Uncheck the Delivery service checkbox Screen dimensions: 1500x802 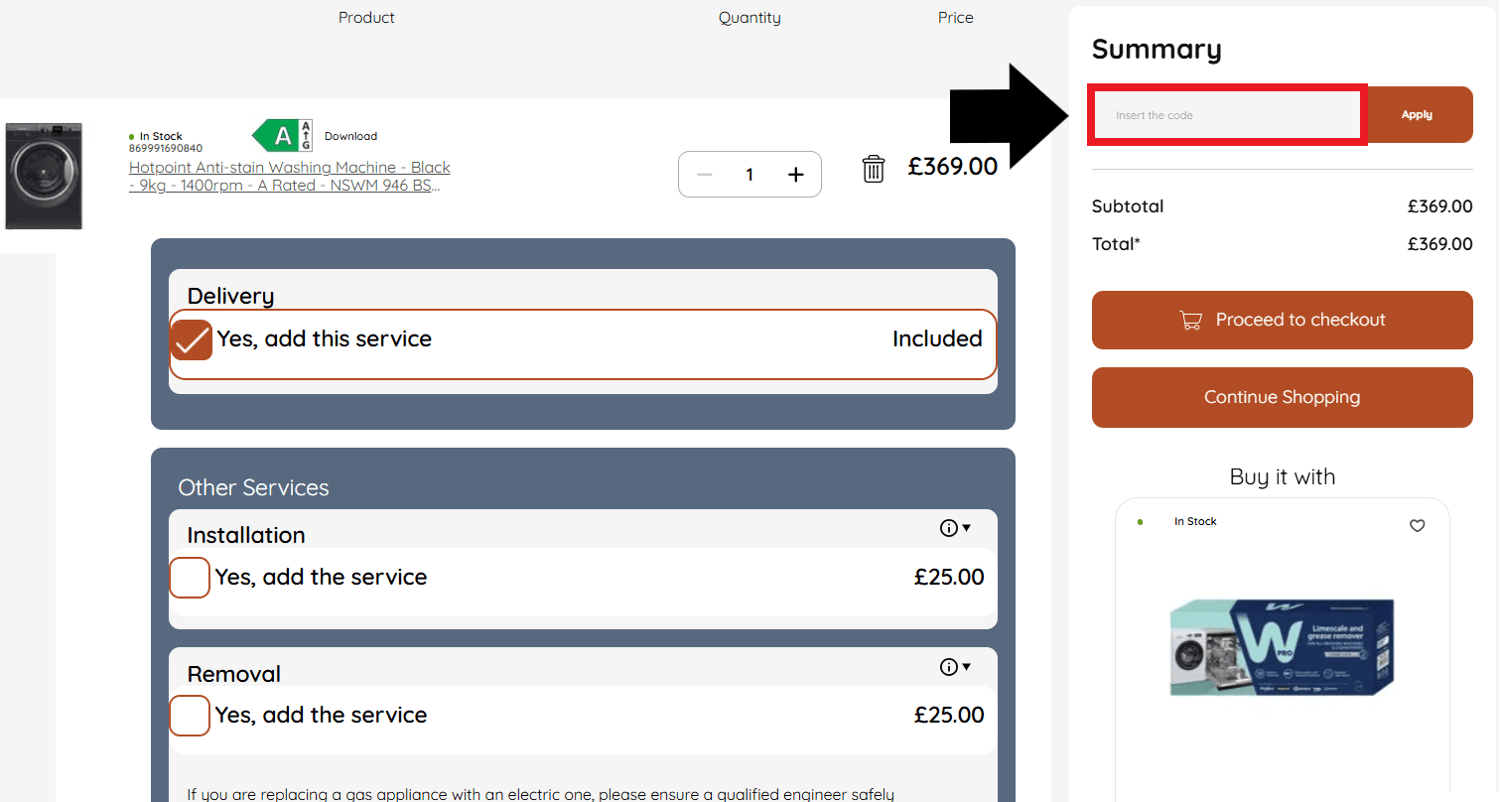pos(192,339)
